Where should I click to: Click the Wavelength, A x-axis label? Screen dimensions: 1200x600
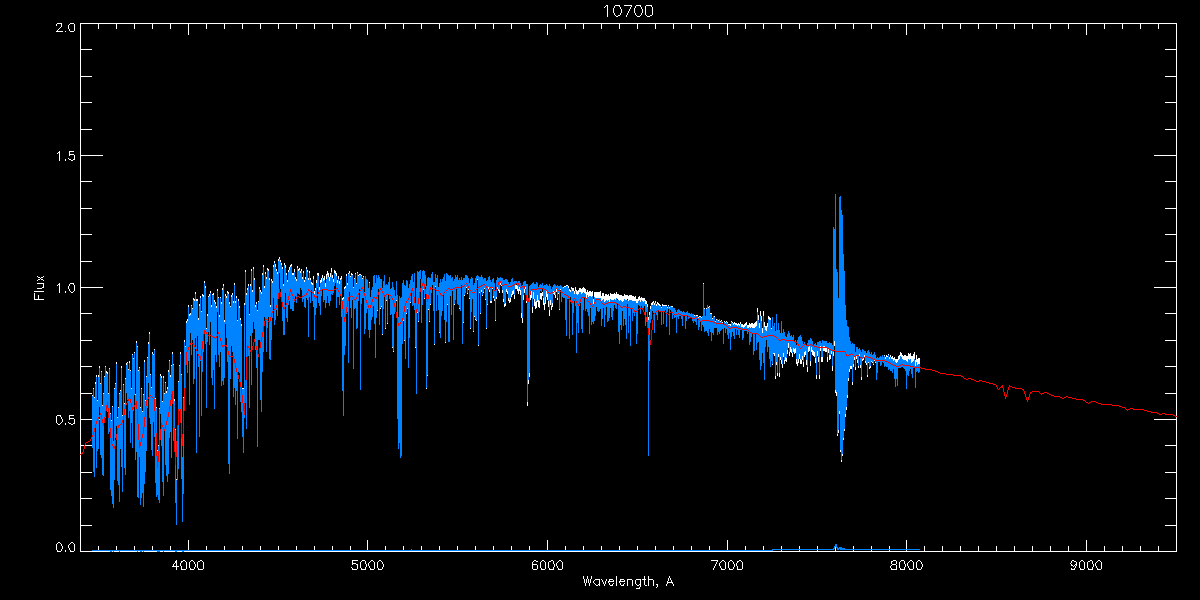click(627, 582)
